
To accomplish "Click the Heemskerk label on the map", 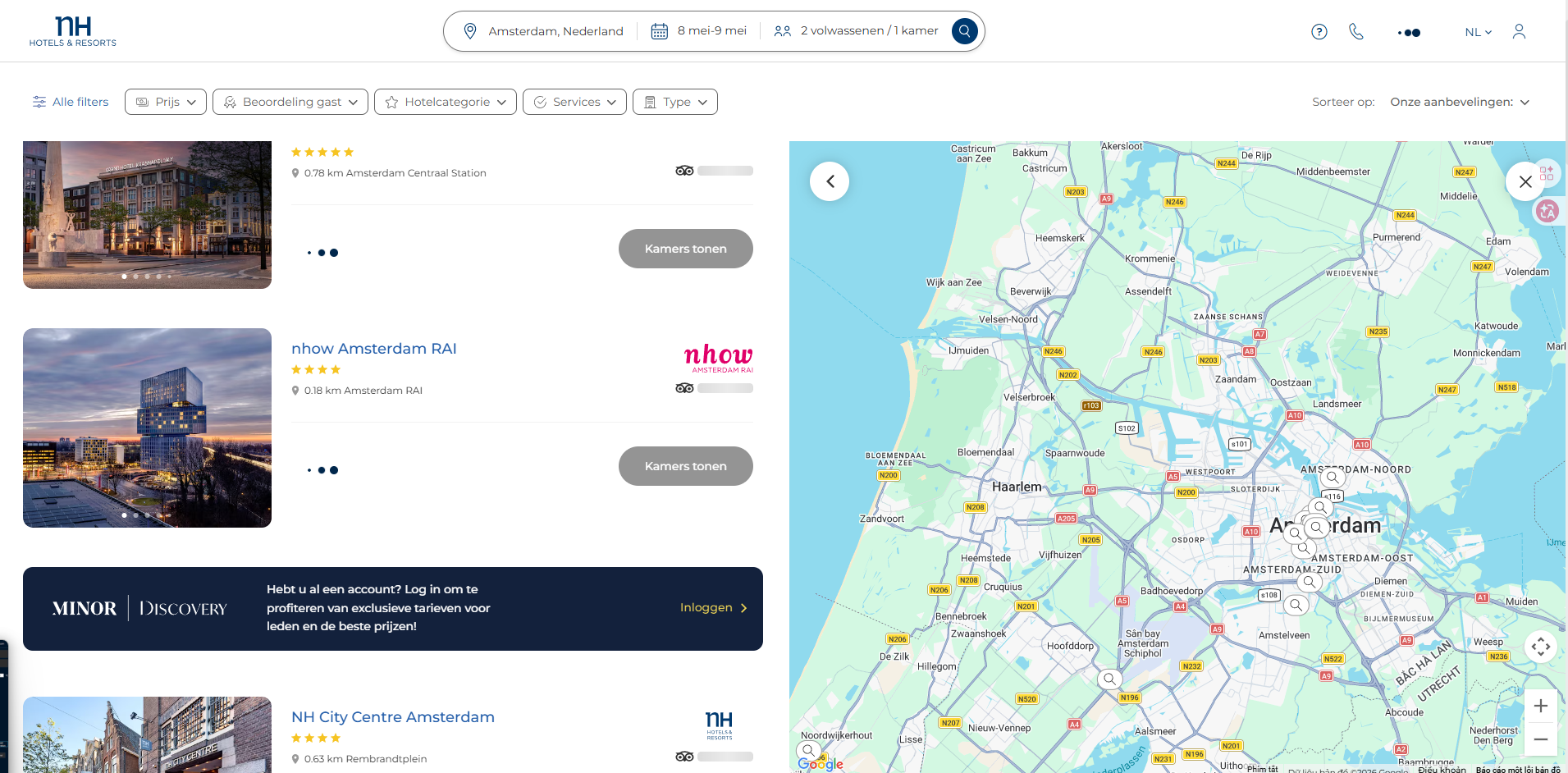I will click(1060, 238).
